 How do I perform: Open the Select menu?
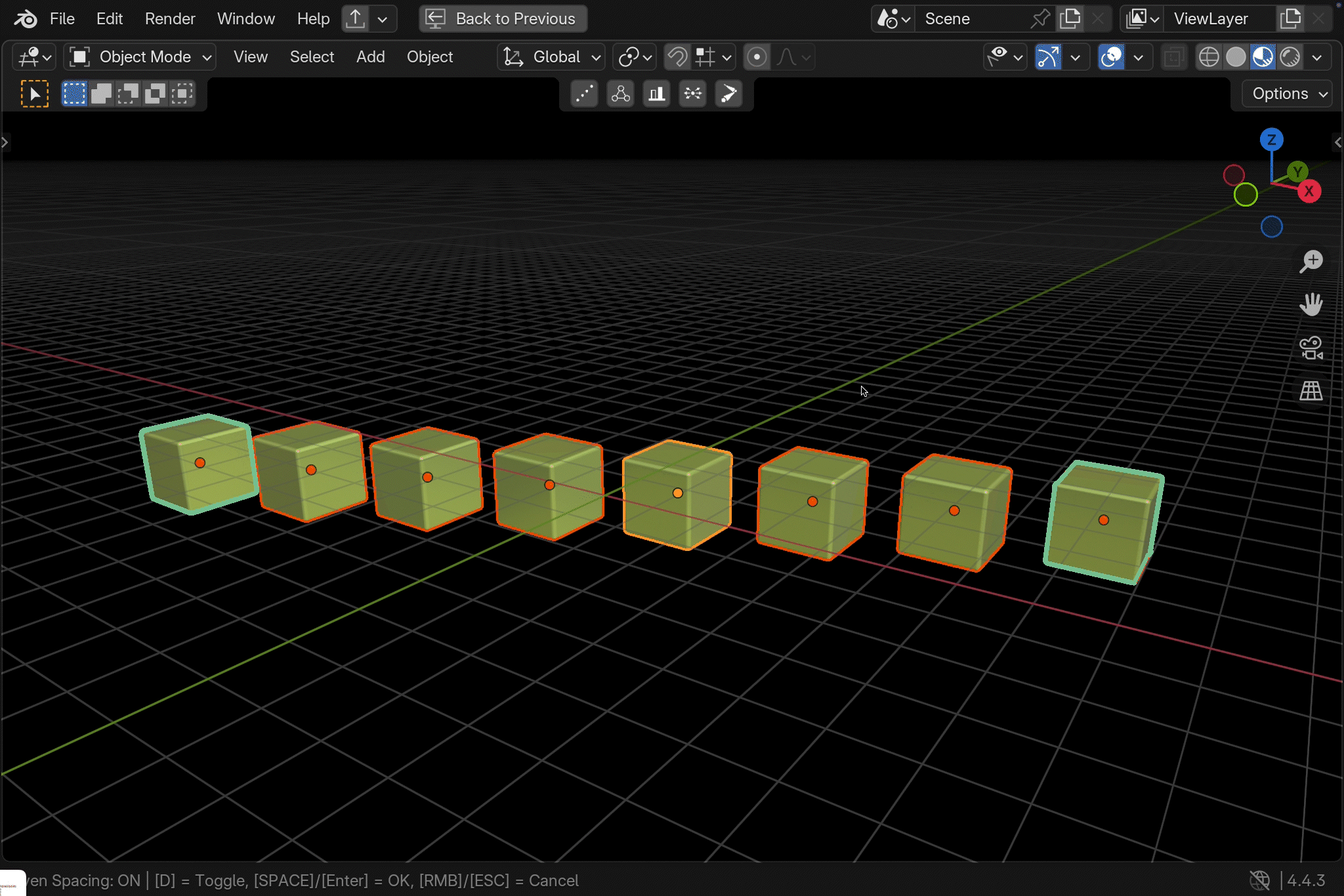point(312,57)
